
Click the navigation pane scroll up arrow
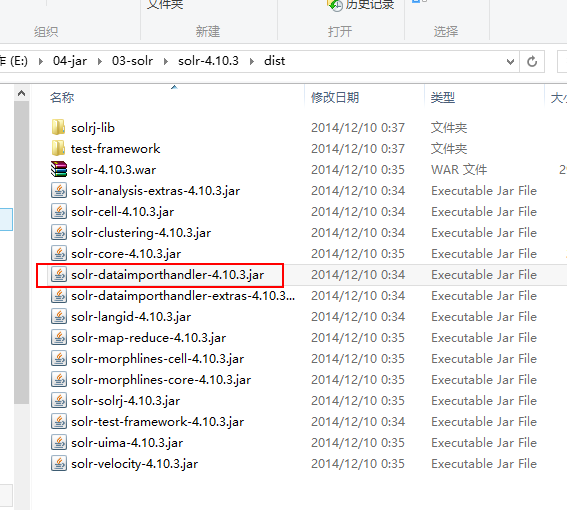21,94
